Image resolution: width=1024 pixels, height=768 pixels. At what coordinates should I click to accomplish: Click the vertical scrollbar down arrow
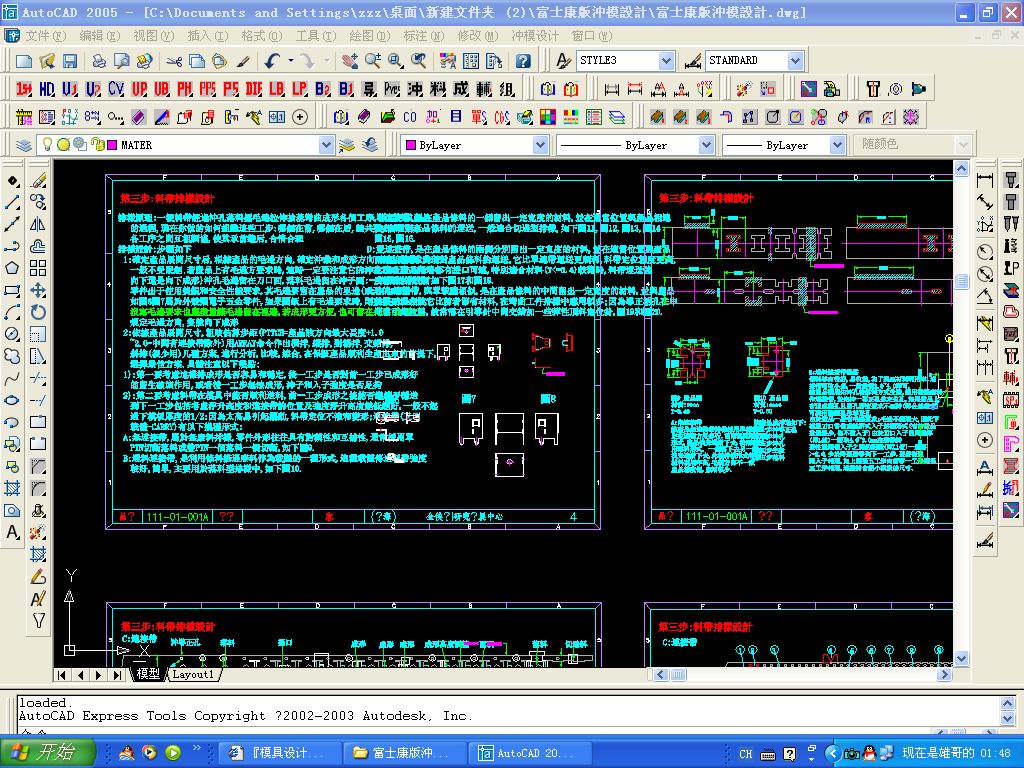[x=961, y=658]
